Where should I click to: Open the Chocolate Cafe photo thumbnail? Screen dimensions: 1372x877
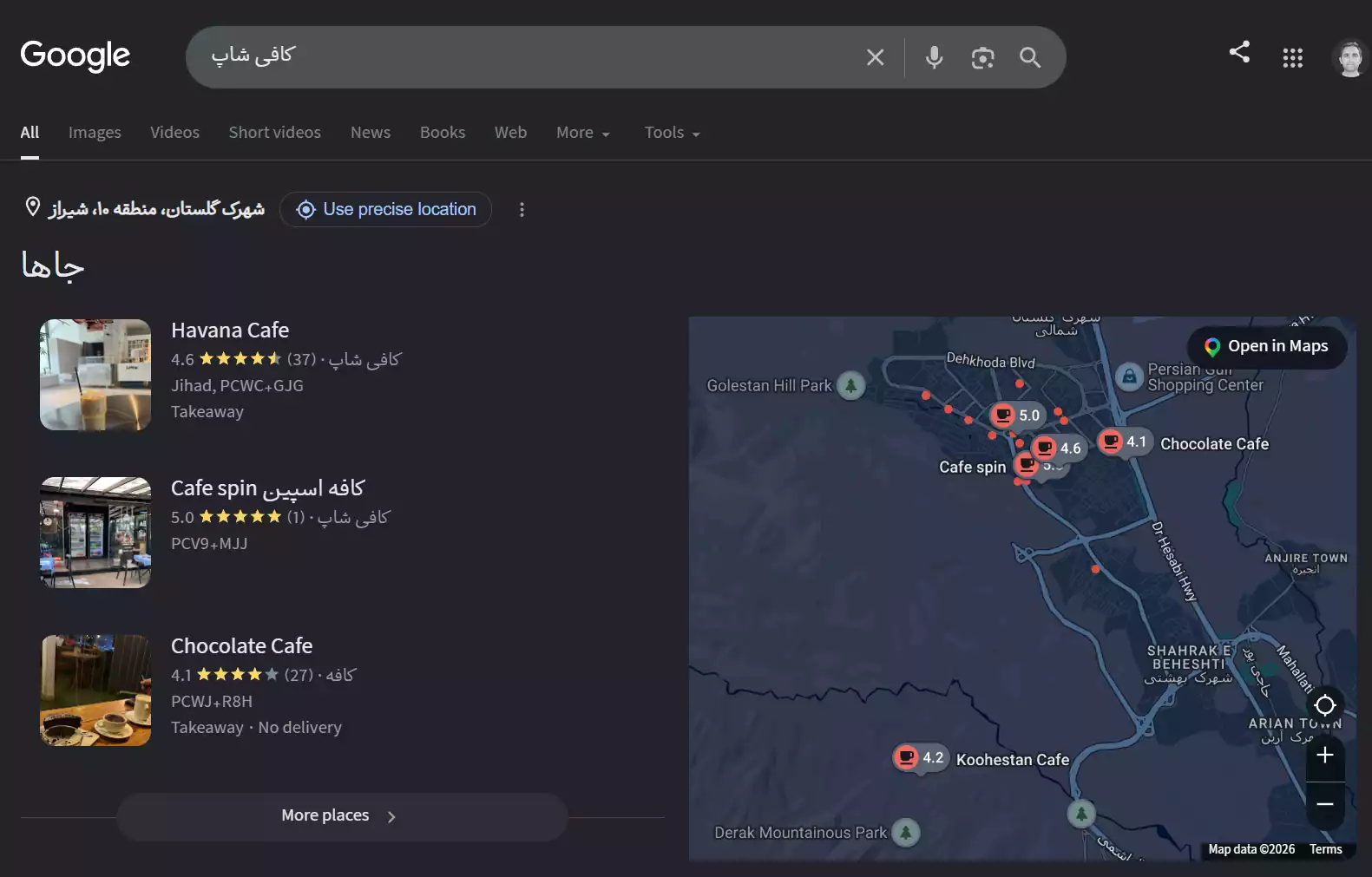coord(95,690)
